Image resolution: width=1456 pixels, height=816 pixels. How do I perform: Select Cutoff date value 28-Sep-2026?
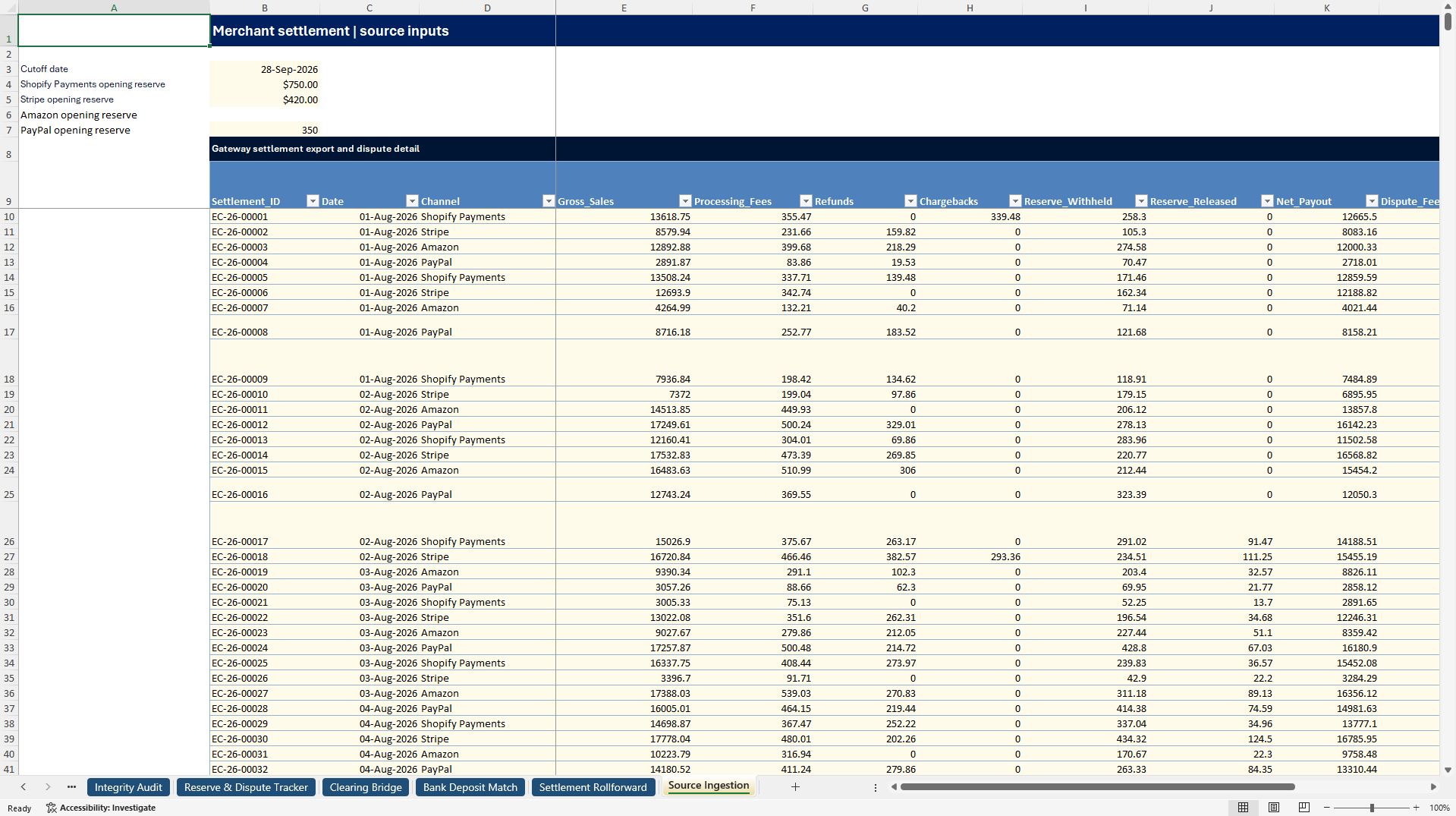pyautogui.click(x=265, y=69)
